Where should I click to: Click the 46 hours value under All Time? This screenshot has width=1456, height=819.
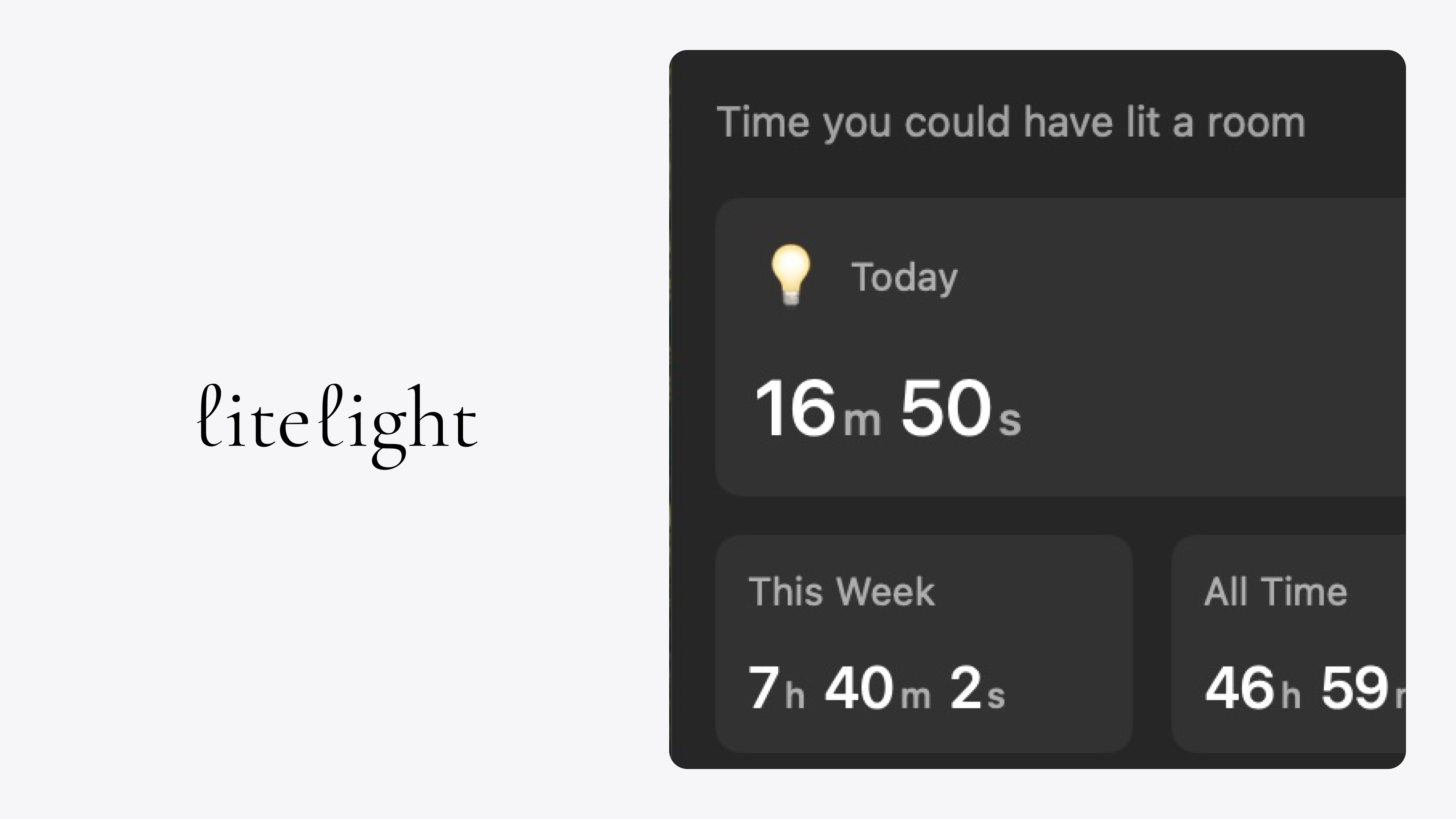[x=1239, y=688]
